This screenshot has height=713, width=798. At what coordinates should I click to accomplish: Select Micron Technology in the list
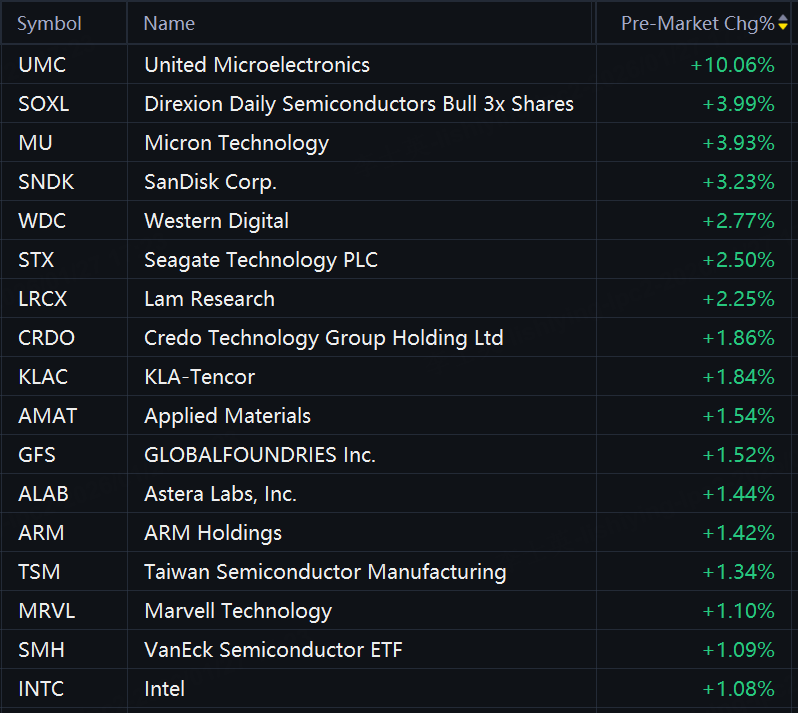236,143
